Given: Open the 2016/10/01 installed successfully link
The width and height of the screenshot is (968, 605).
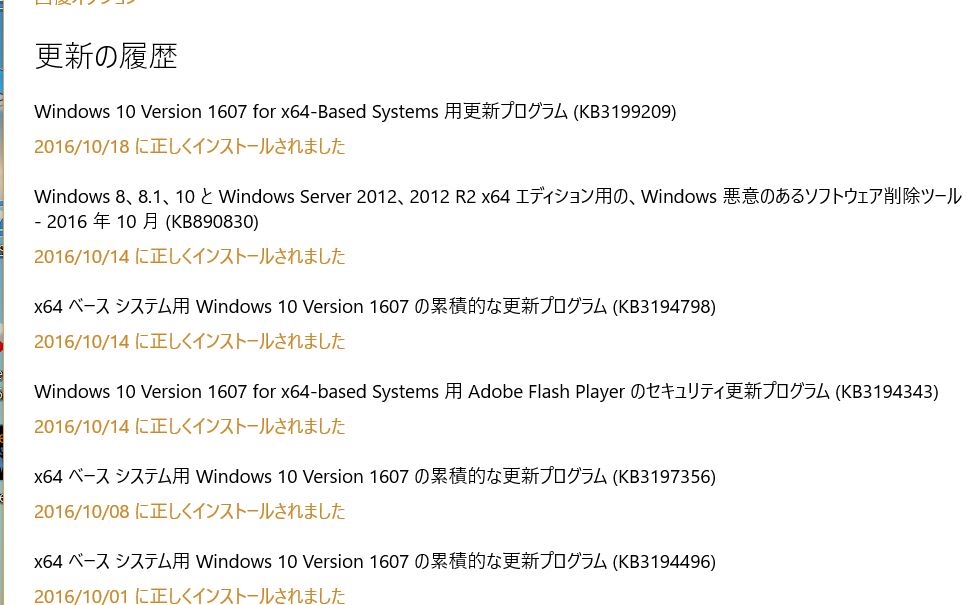Looking at the screenshot, I should pos(189,596).
